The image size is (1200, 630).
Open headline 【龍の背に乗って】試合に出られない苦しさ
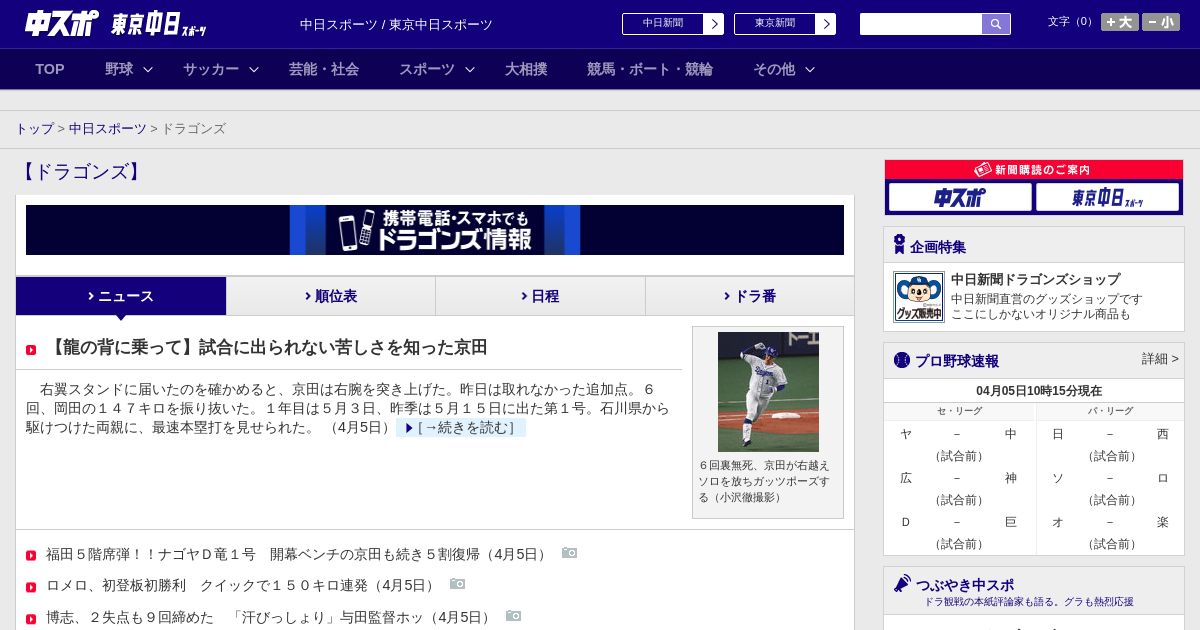click(267, 347)
